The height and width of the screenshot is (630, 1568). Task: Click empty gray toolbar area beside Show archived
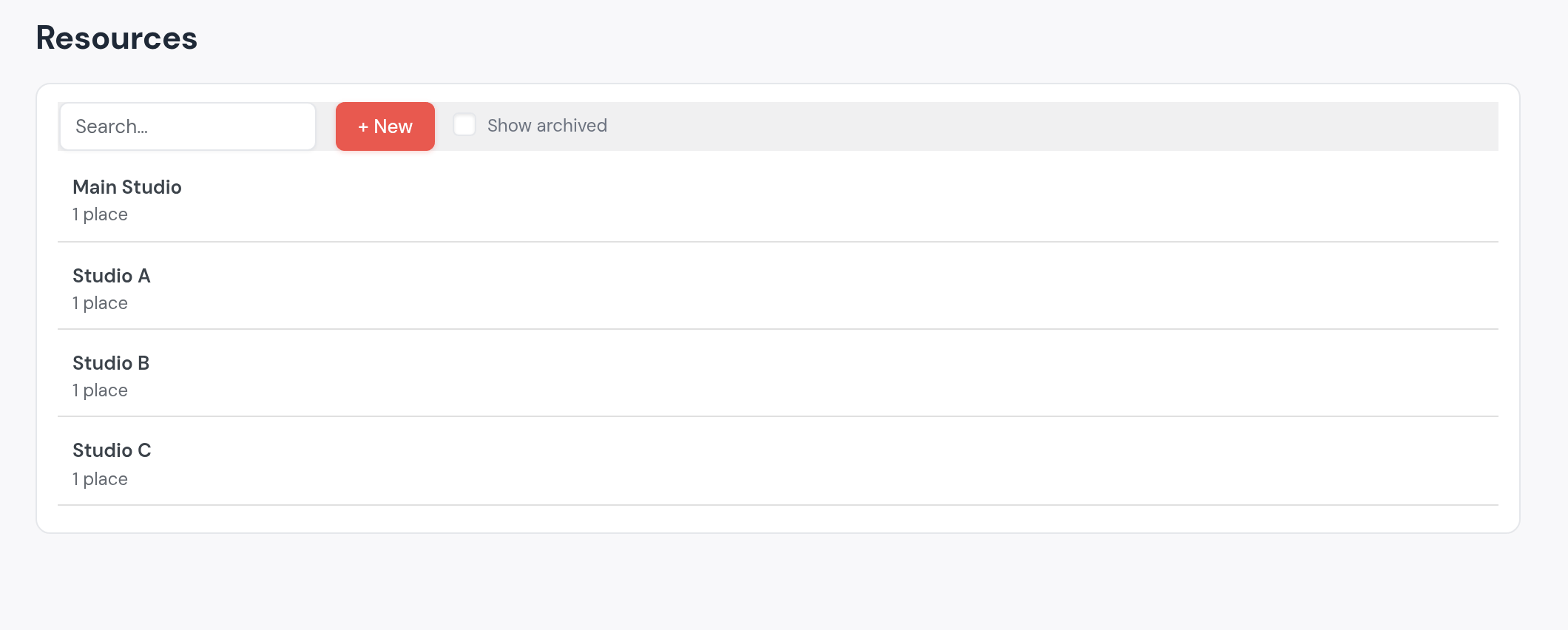click(x=1050, y=126)
